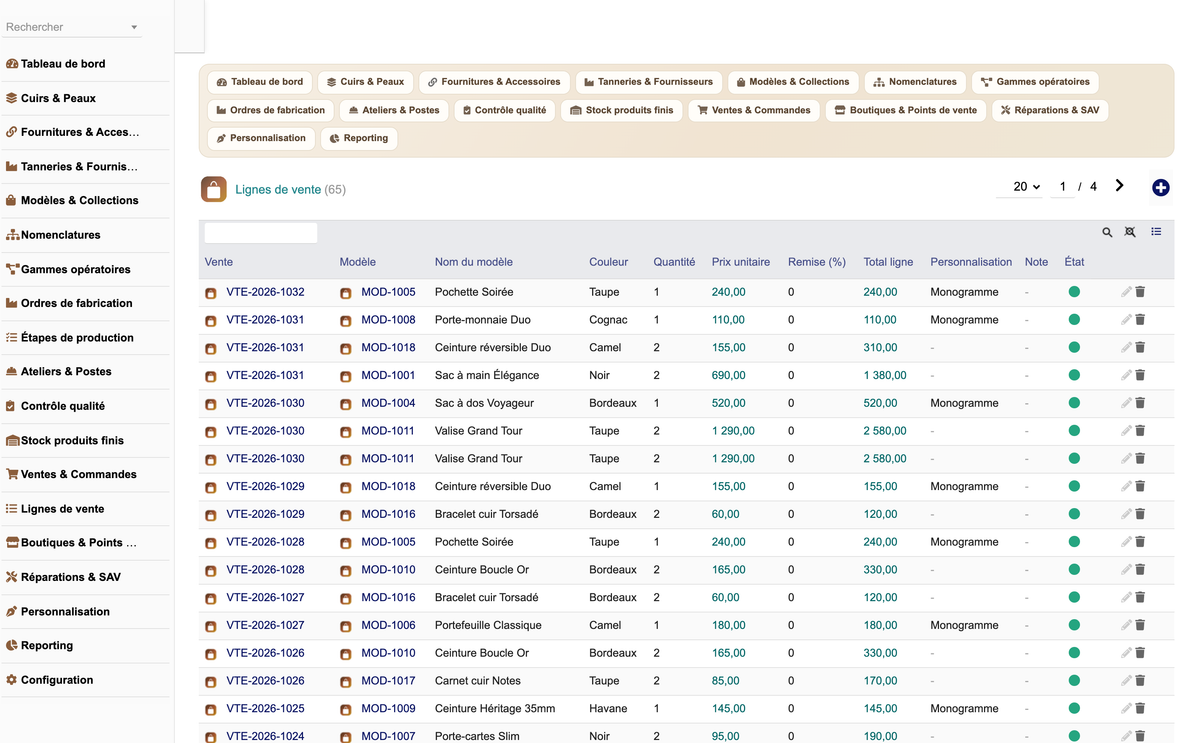The width and height of the screenshot is (1200, 743).
Task: Delete the Sac à dos Voyageur row
Action: [x=1140, y=403]
